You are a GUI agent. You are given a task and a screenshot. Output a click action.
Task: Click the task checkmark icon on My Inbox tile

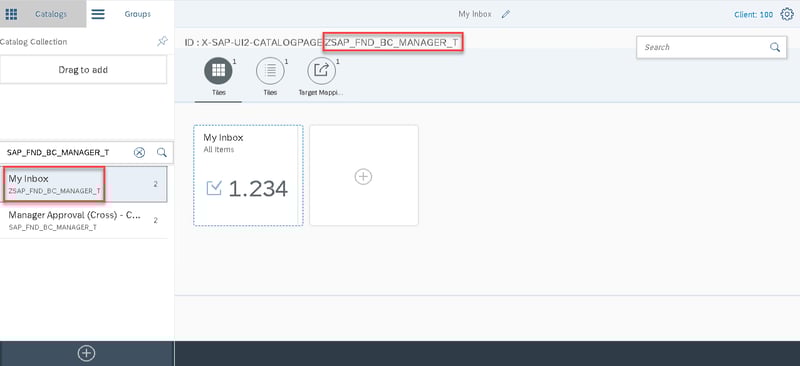click(214, 188)
